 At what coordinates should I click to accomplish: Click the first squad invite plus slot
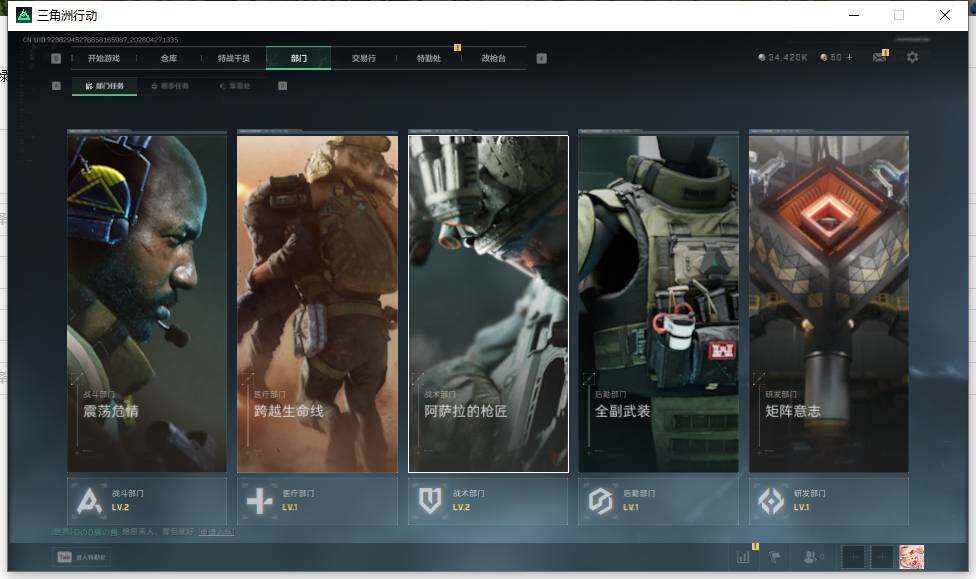point(854,557)
